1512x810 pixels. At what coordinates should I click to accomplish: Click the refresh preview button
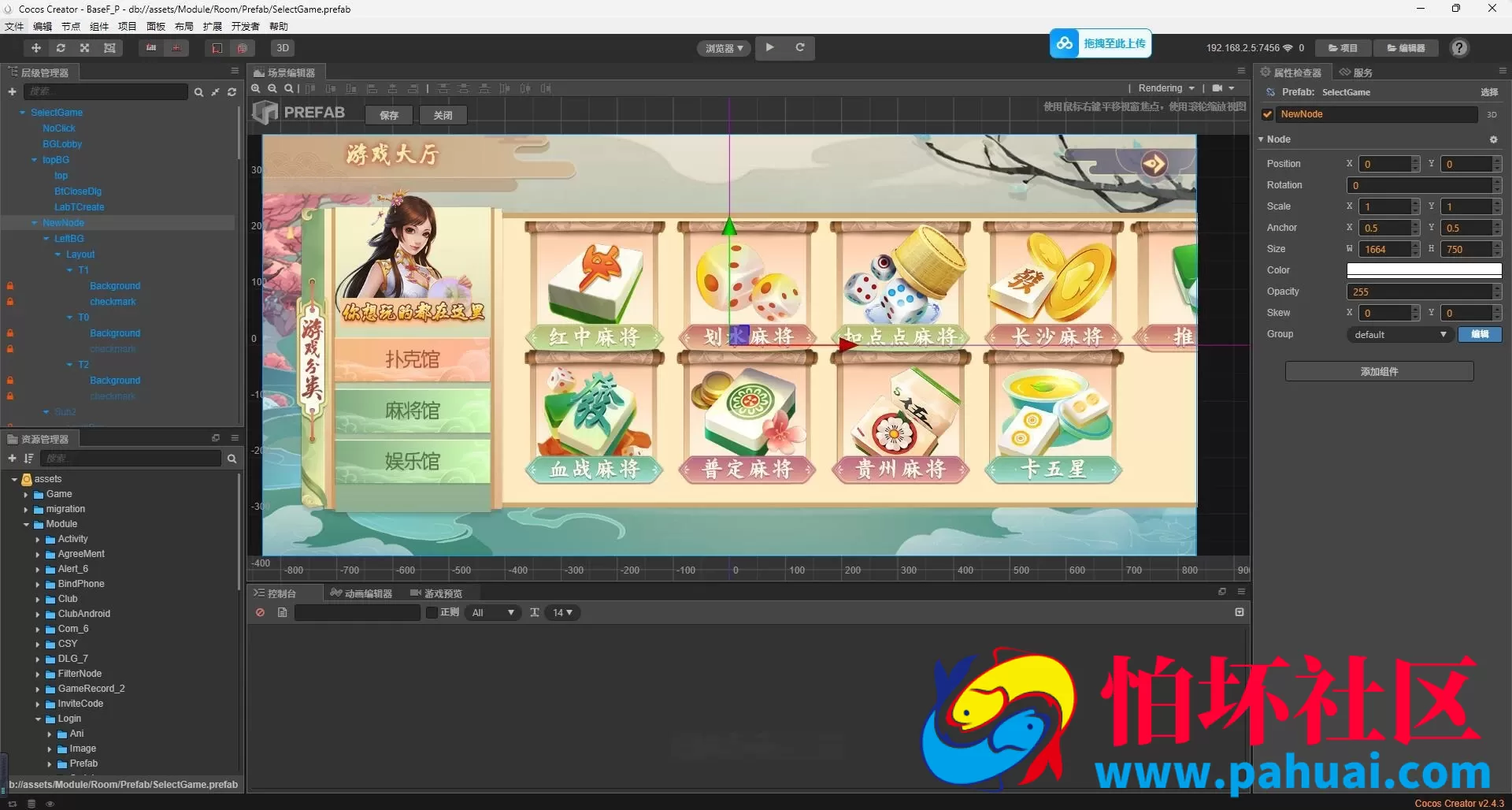(x=799, y=47)
